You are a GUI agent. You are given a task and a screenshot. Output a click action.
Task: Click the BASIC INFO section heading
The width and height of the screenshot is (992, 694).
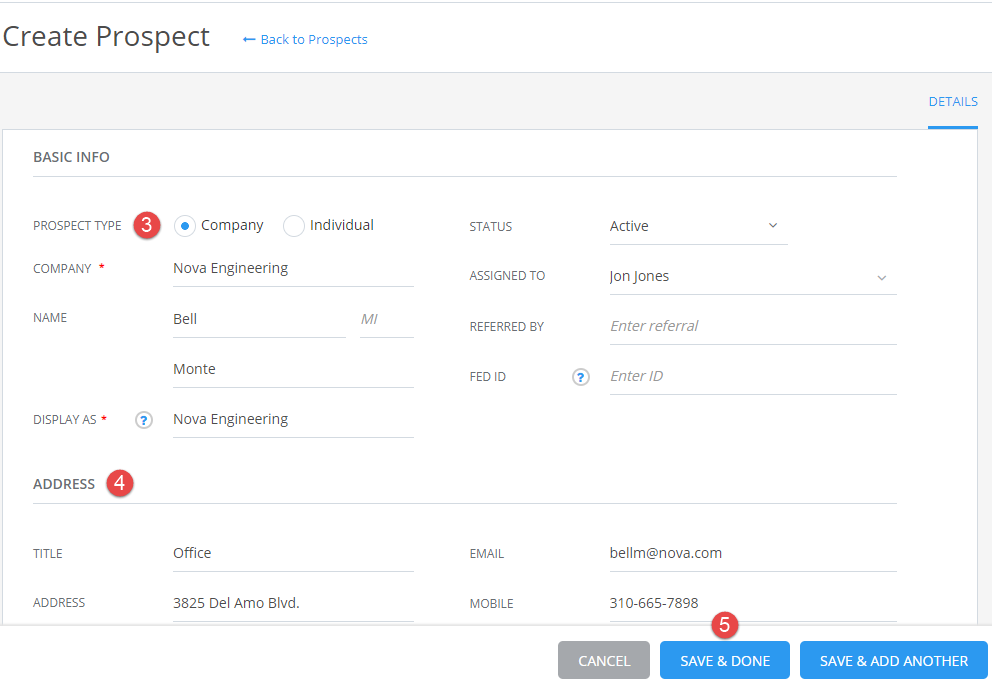(x=71, y=158)
